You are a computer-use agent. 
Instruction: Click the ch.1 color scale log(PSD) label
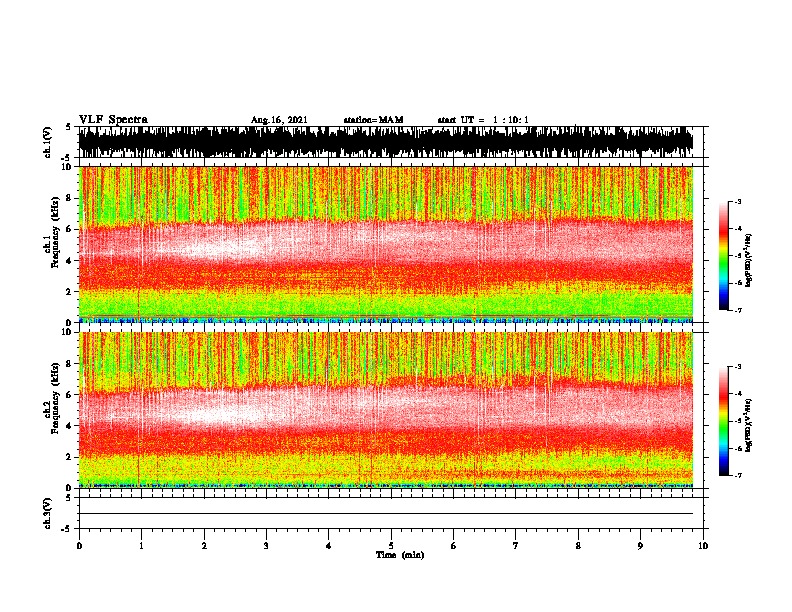[748, 260]
